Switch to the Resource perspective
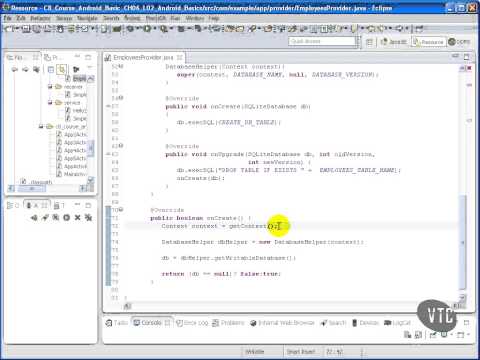 [429, 42]
